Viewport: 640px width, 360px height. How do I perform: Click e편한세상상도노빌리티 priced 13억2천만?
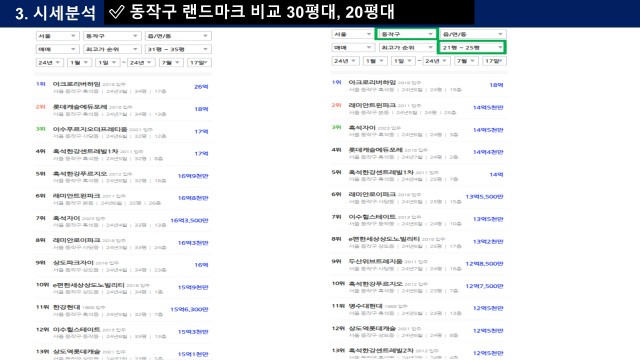click(384, 238)
